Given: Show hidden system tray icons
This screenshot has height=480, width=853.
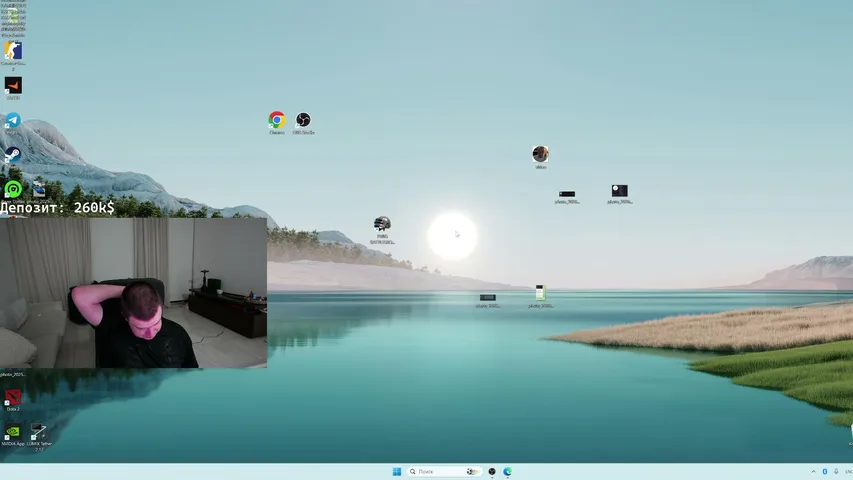Looking at the screenshot, I should 813,471.
